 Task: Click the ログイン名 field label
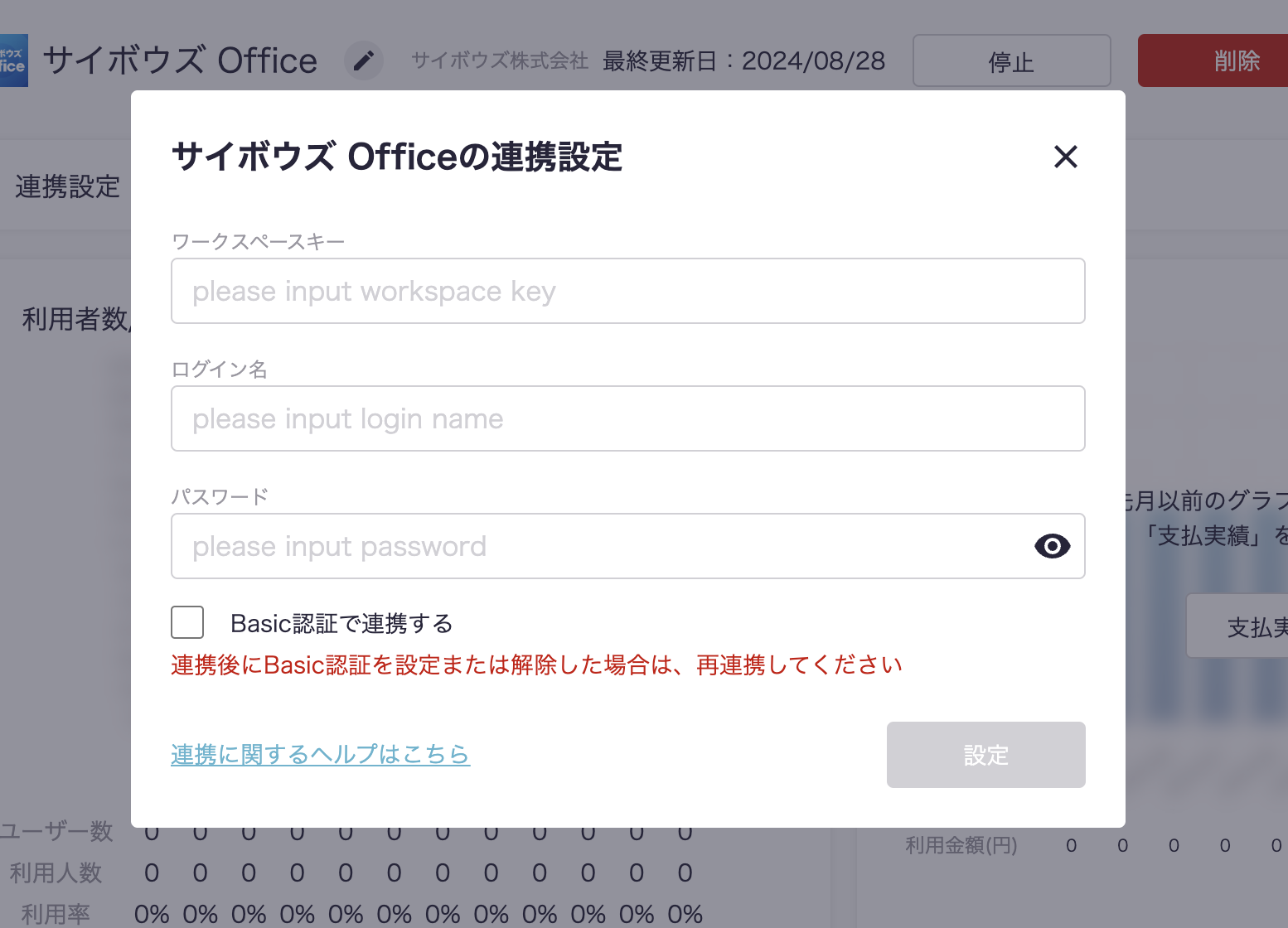[x=219, y=369]
